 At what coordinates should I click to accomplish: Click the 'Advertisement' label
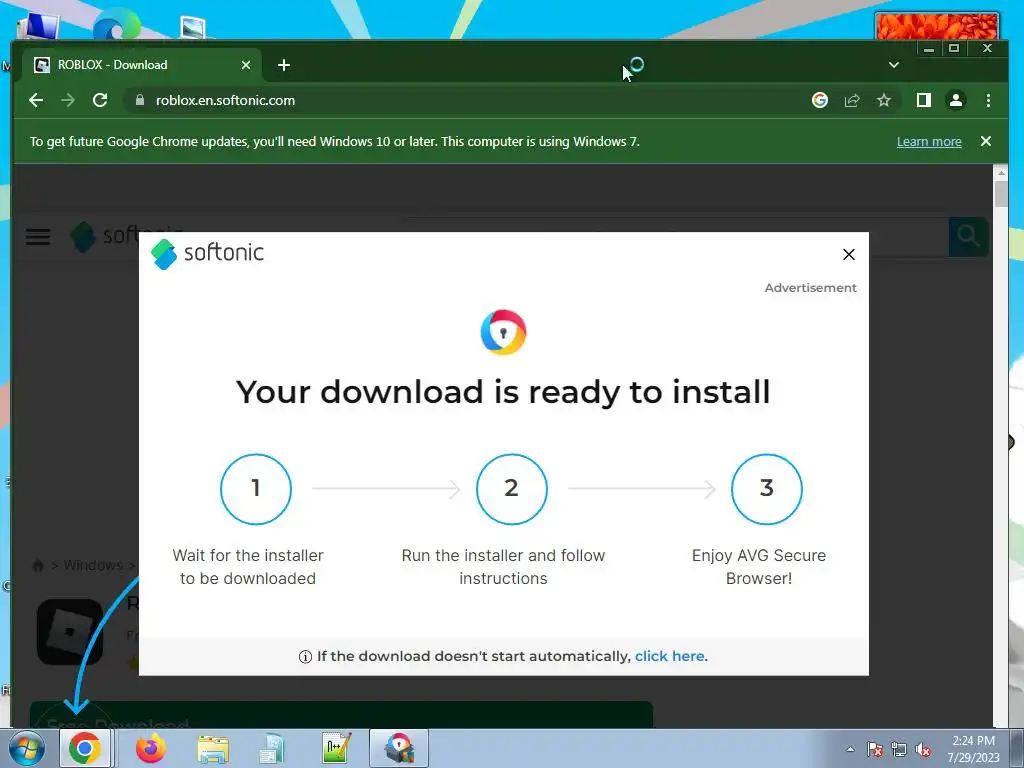810,288
